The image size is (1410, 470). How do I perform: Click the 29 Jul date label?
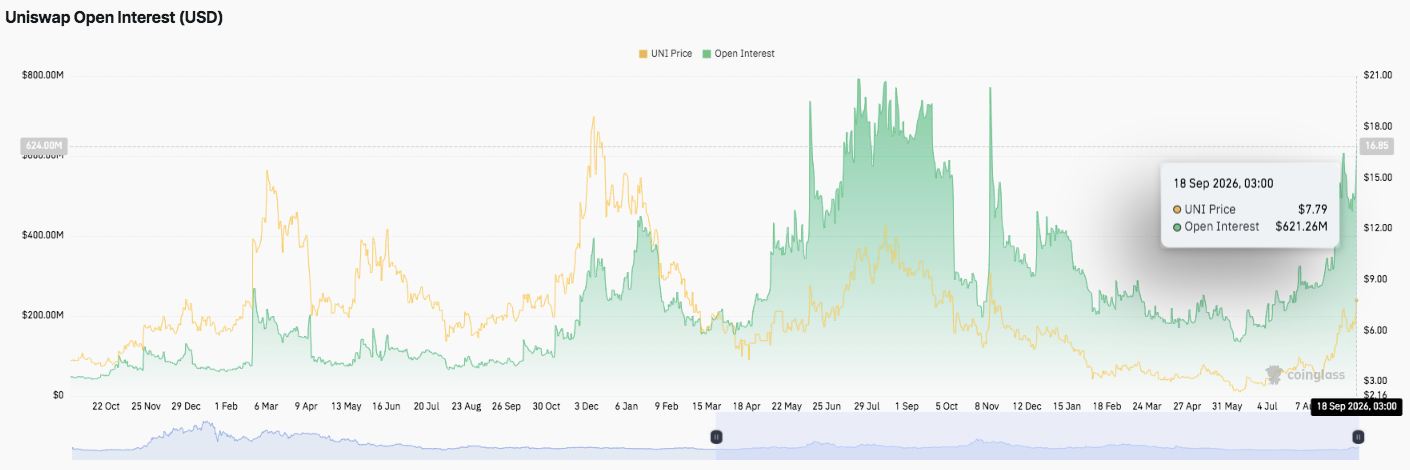(867, 407)
